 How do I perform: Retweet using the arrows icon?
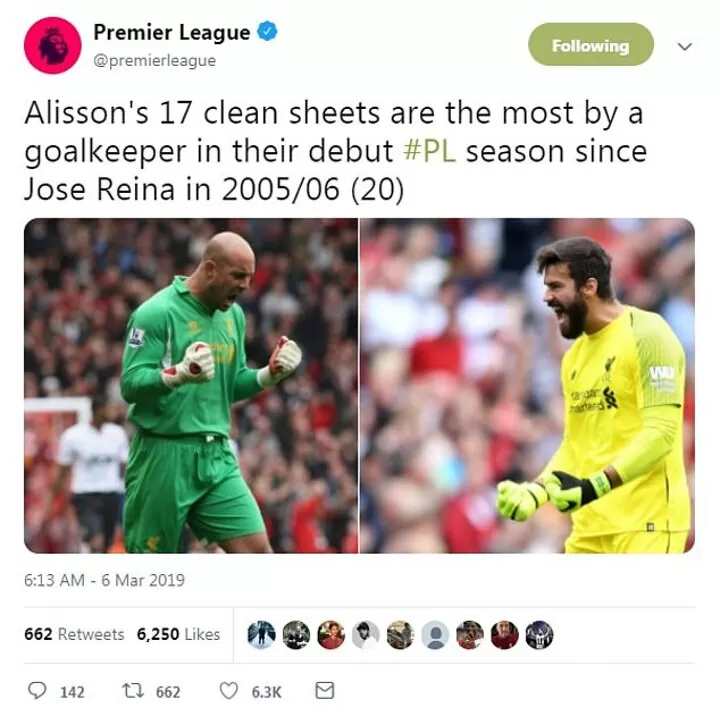[133, 691]
